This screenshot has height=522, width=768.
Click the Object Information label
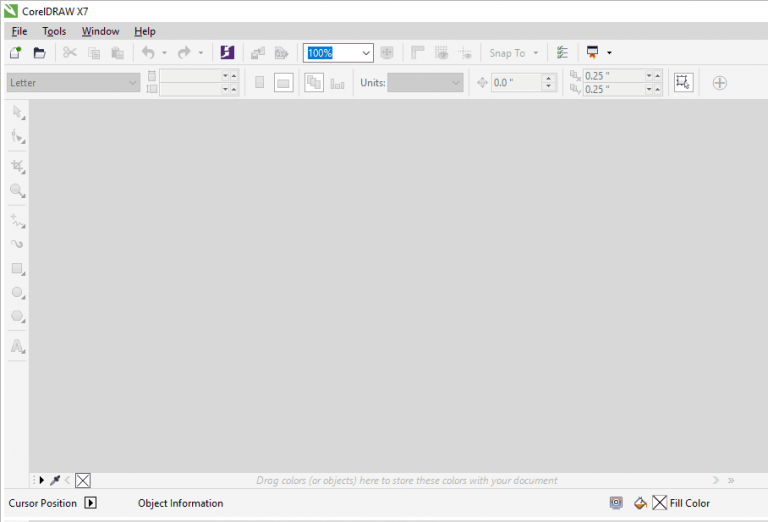(x=180, y=503)
